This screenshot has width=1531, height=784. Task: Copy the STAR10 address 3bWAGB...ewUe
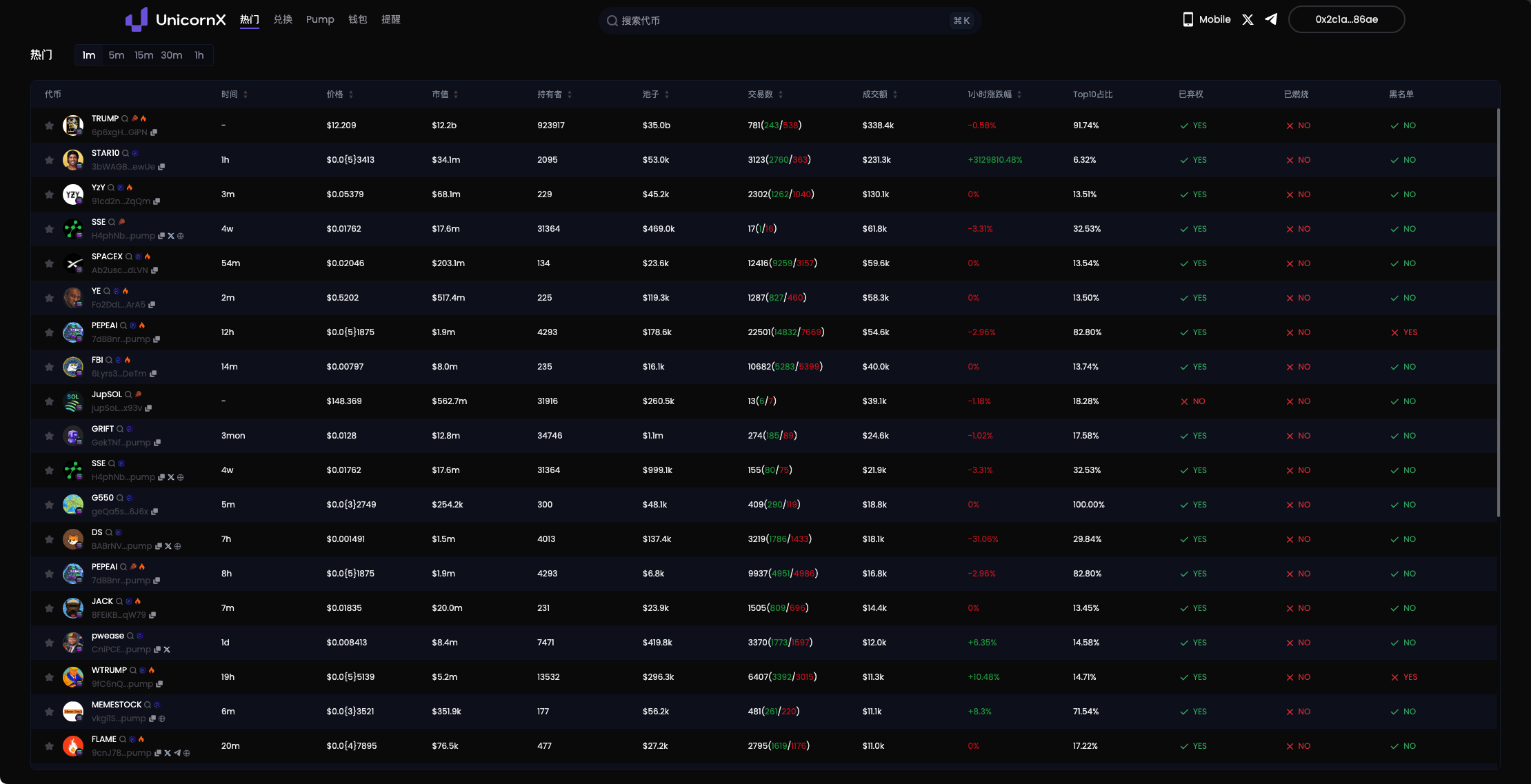pyautogui.click(x=161, y=167)
